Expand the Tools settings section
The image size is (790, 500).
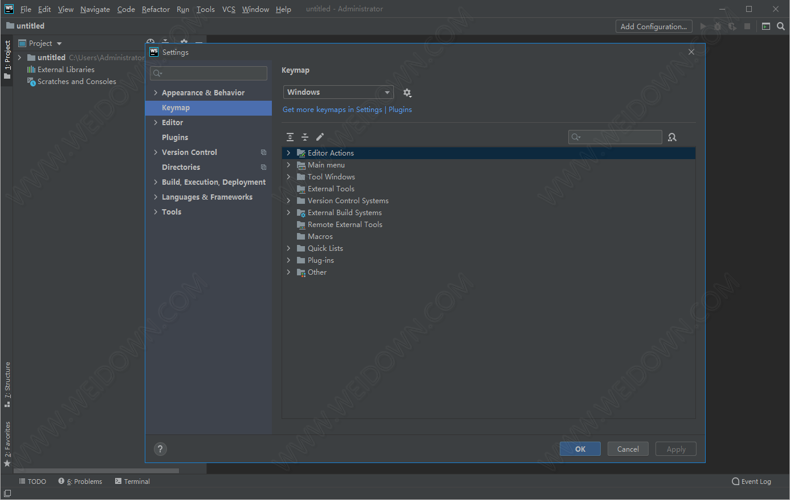(156, 212)
